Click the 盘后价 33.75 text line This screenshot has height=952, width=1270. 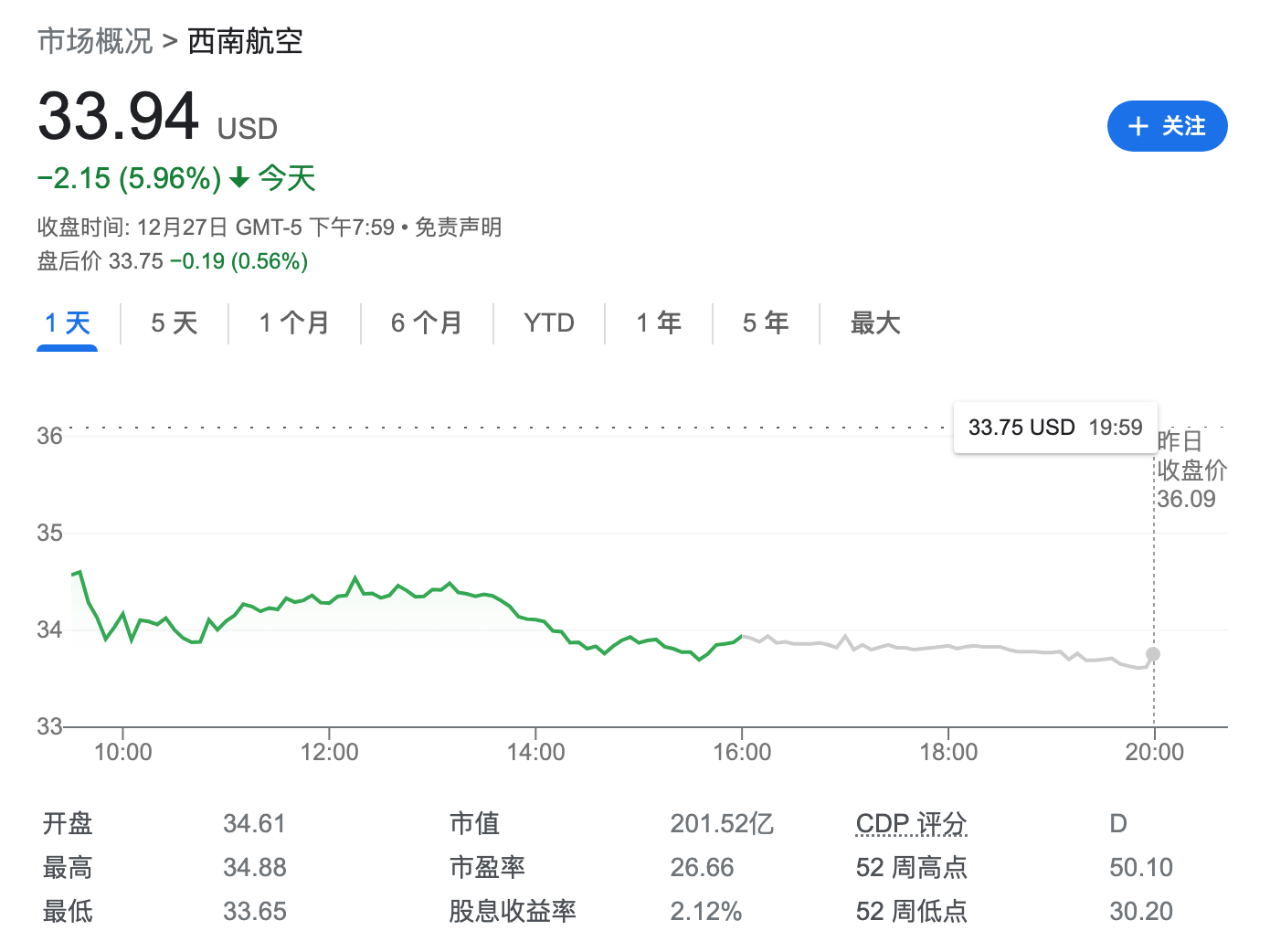click(x=172, y=262)
